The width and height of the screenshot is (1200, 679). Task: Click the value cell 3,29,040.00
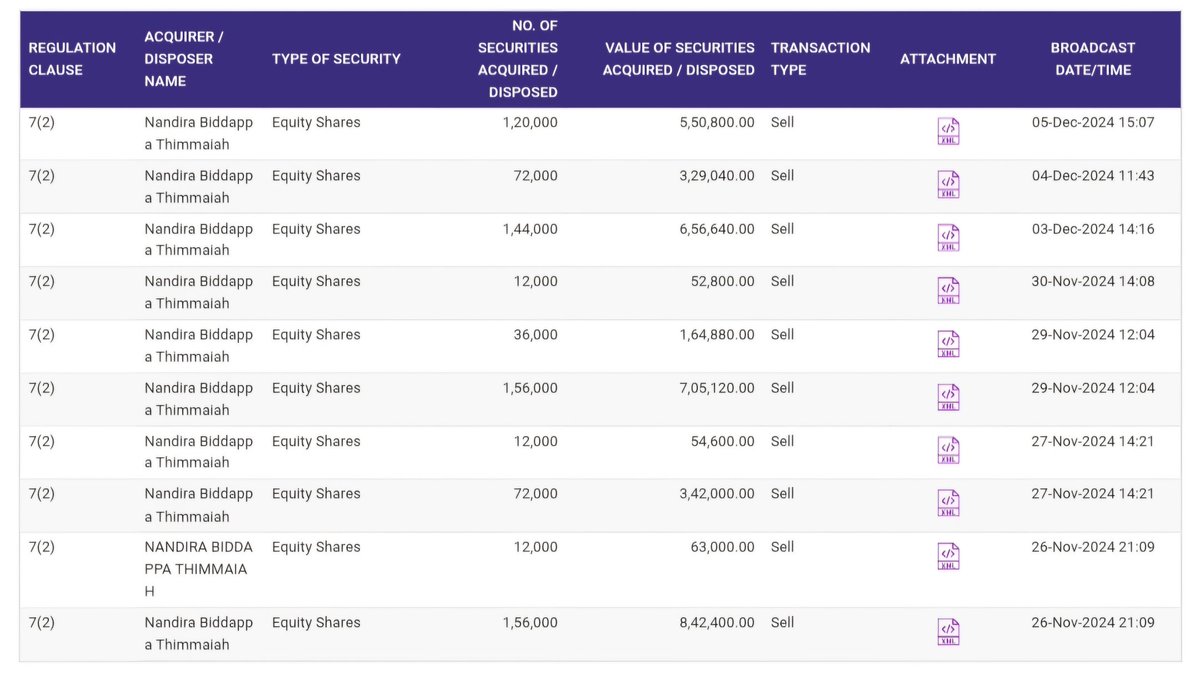coord(717,176)
